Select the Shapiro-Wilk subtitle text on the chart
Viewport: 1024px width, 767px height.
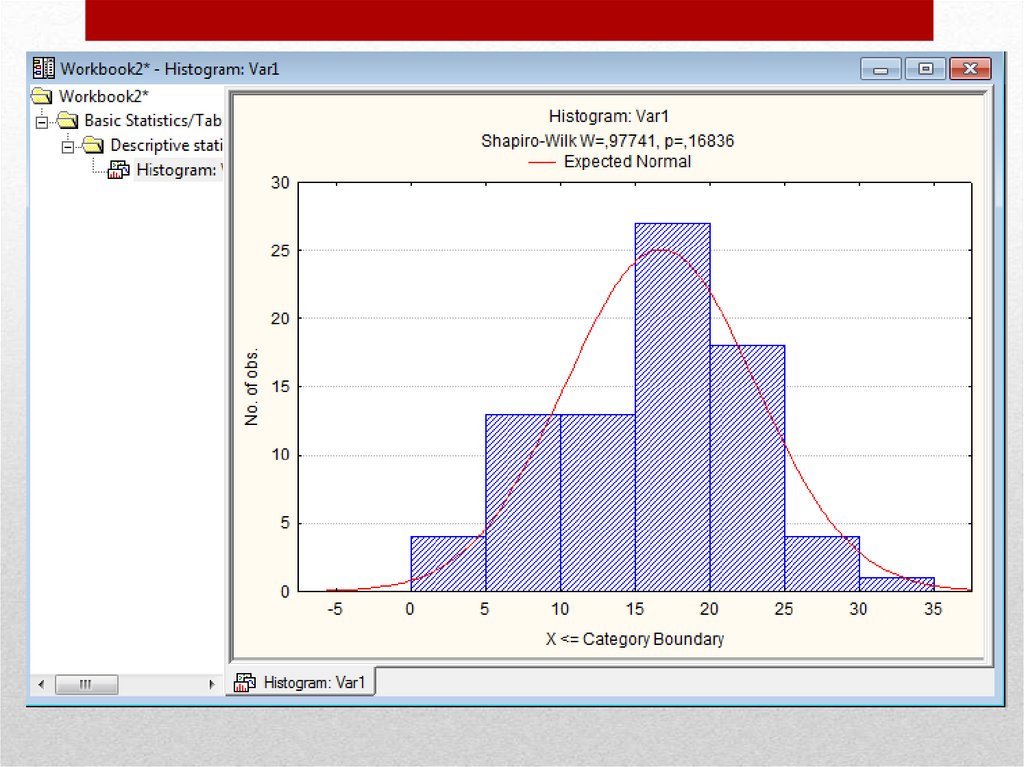(x=607, y=141)
